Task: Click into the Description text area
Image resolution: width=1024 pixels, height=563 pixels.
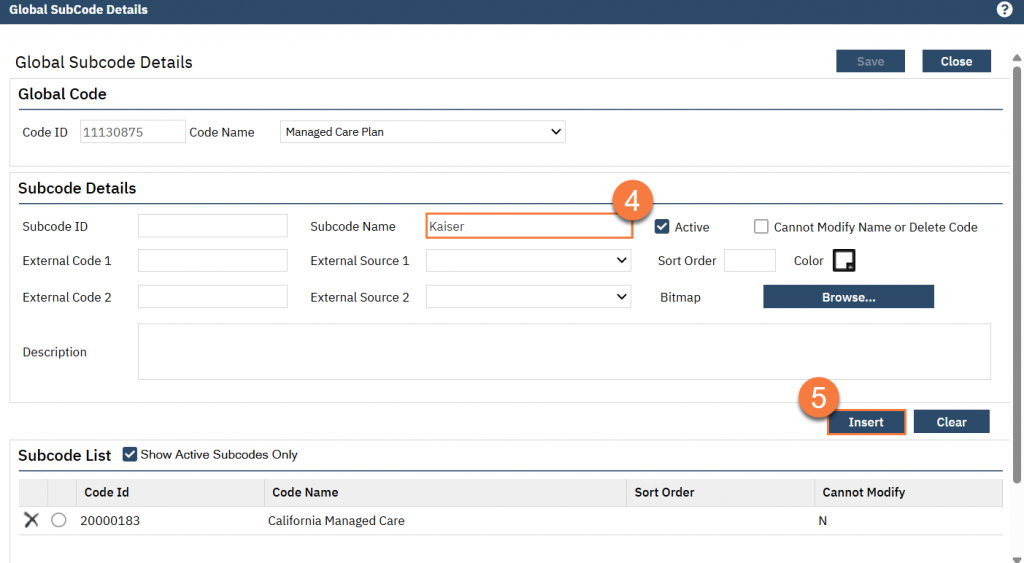Action: pyautogui.click(x=564, y=351)
